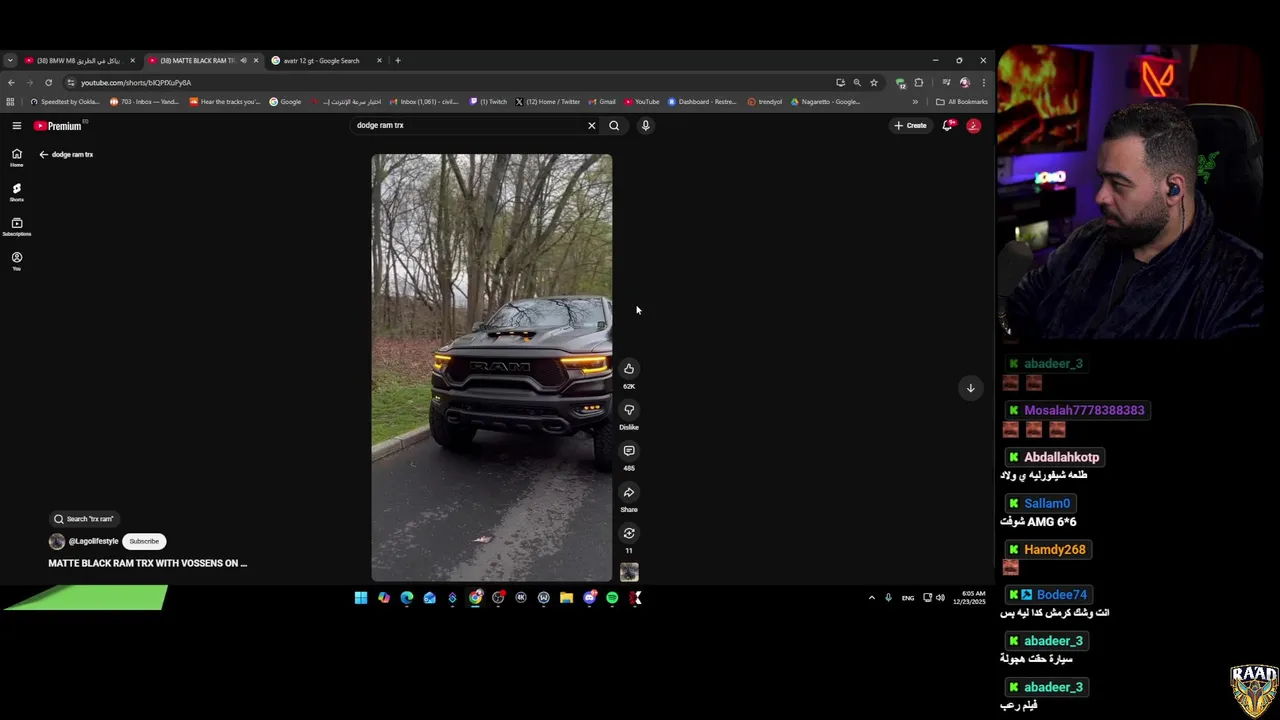Click the YouTube Create button
This screenshot has width=1280, height=720.
click(x=911, y=125)
